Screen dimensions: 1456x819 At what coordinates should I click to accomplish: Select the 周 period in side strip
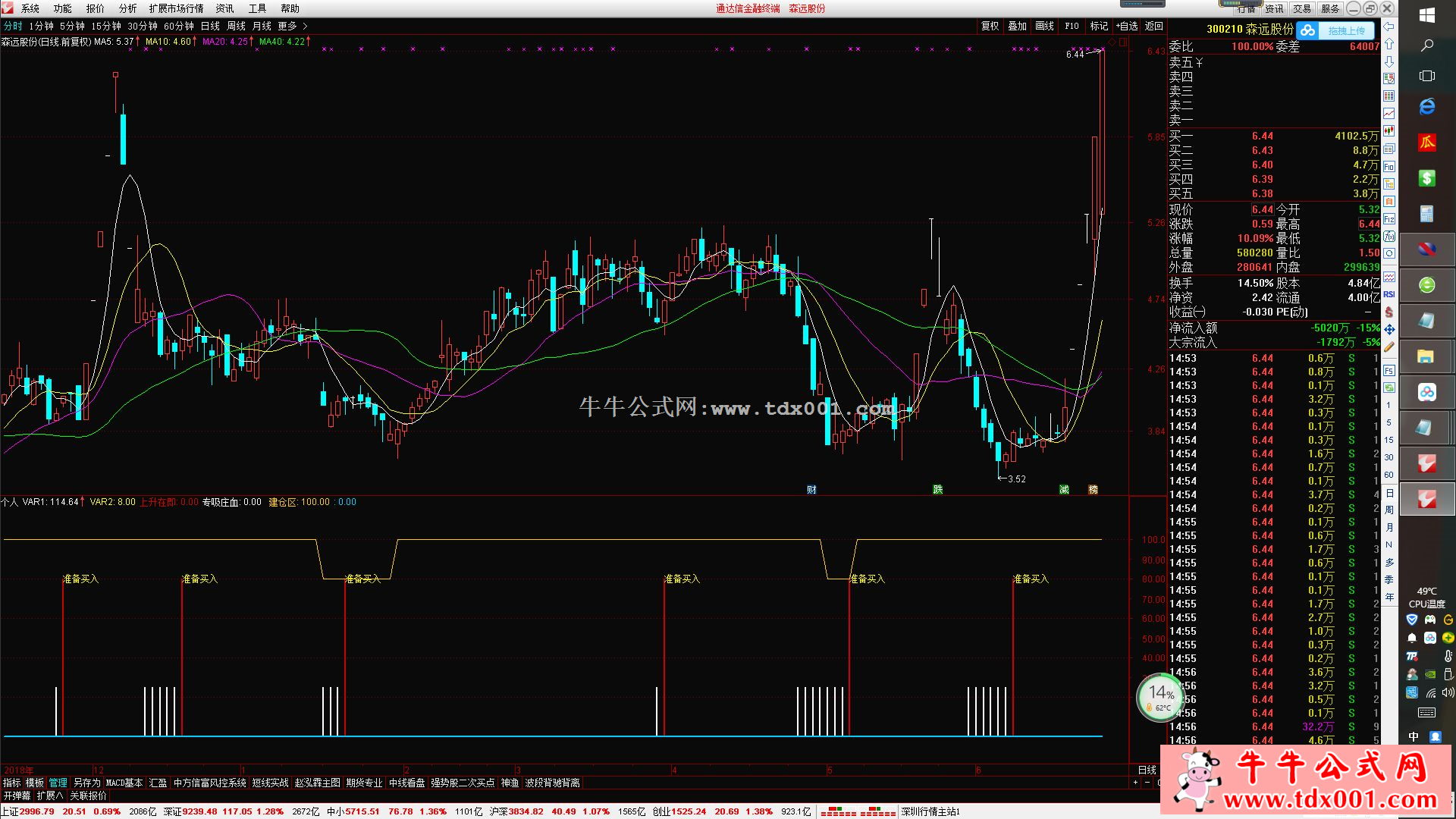coord(1389,510)
